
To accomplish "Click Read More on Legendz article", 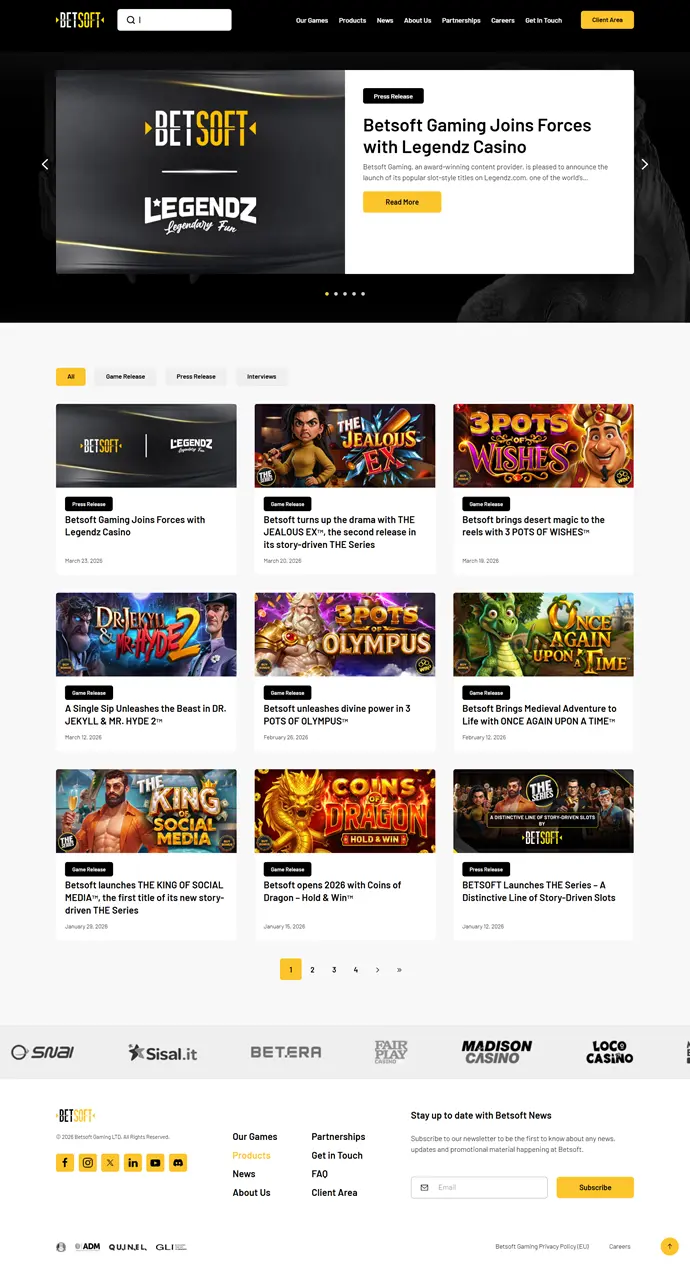I will tap(402, 202).
